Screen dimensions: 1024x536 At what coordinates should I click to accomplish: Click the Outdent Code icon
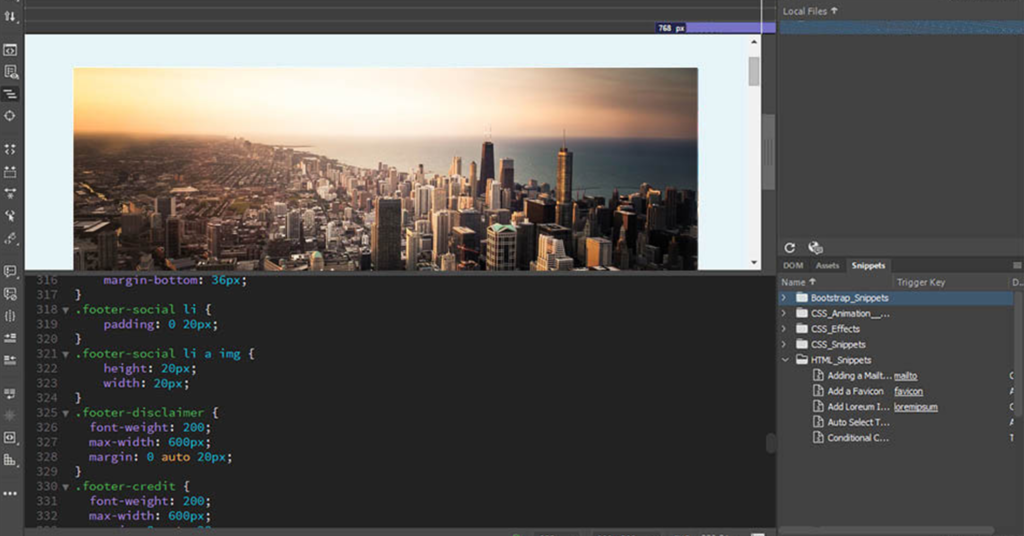pos(10,360)
